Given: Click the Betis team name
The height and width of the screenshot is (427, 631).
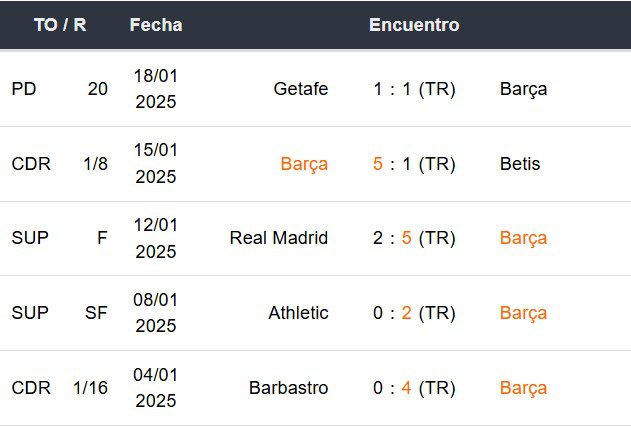Looking at the screenshot, I should pos(520,164).
